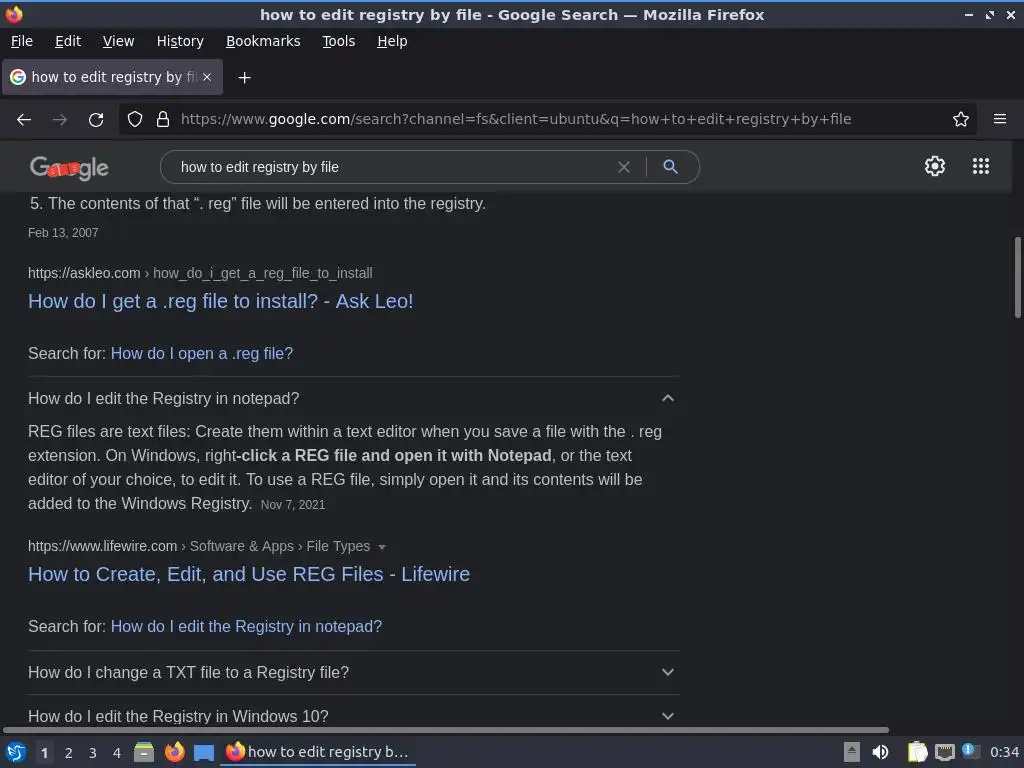Click the Google logo
The image size is (1024, 768).
pos(69,168)
